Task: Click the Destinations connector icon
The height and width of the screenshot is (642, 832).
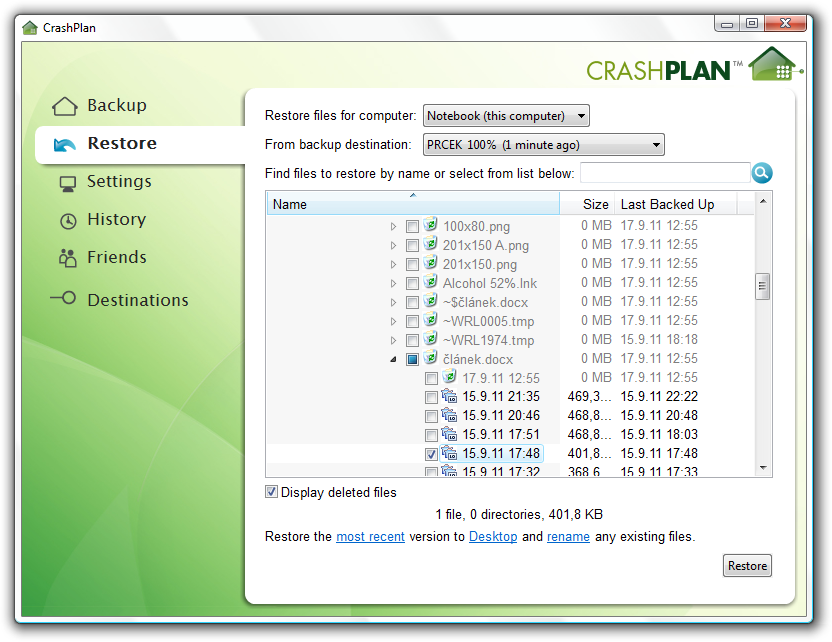Action: (63, 298)
